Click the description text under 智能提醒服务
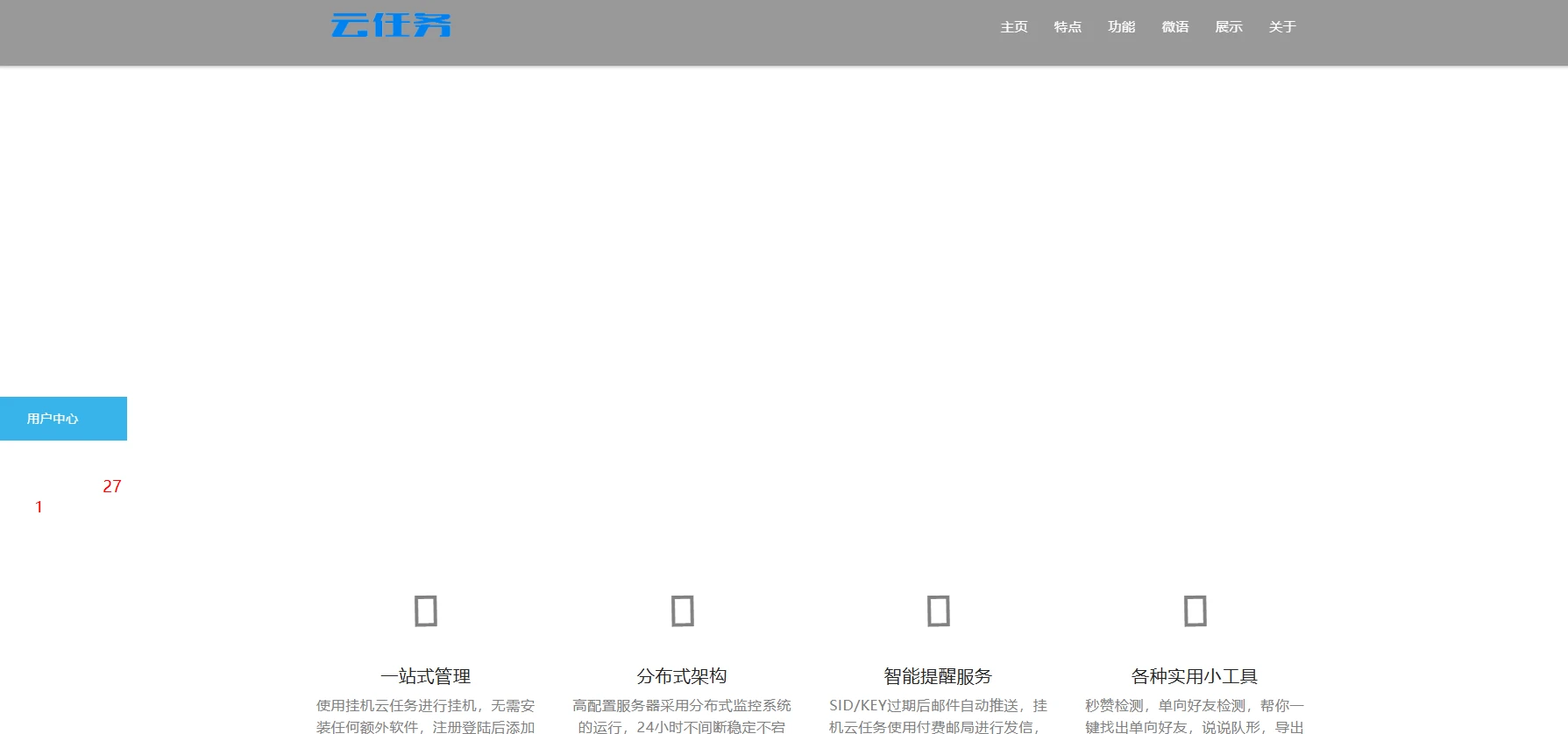 pos(938,716)
